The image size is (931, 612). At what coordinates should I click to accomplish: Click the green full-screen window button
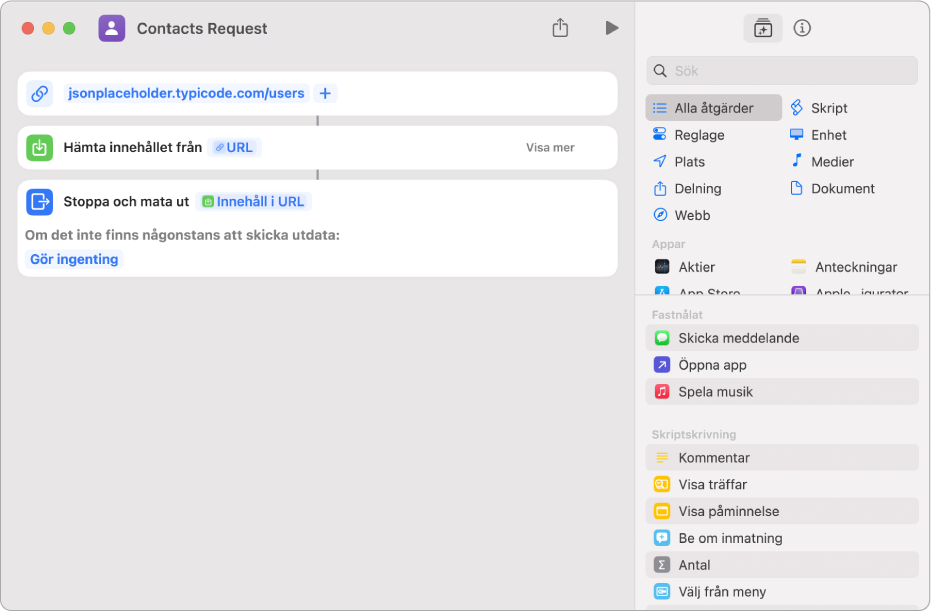tap(69, 28)
